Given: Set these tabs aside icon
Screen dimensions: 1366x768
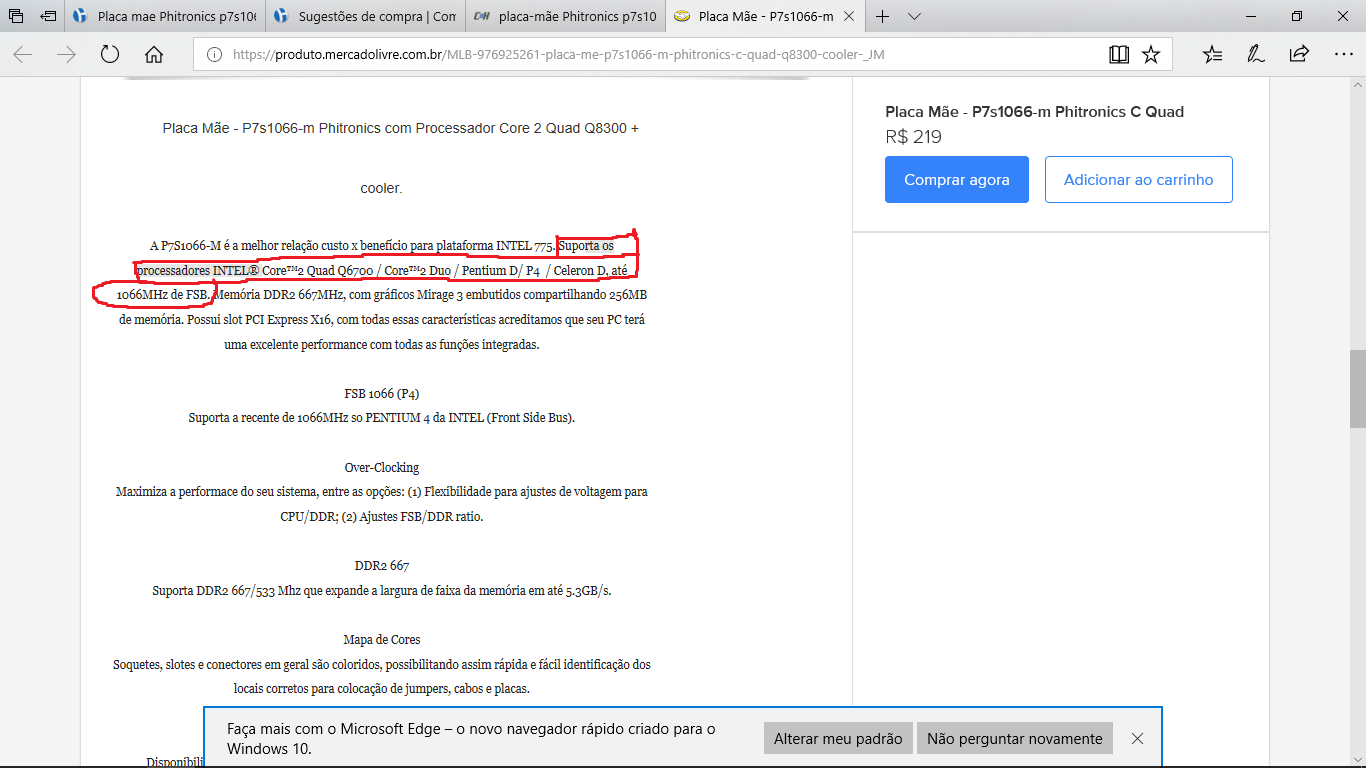Looking at the screenshot, I should click(48, 16).
